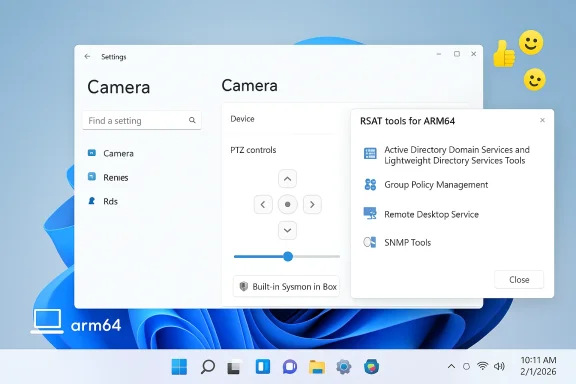
Task: Click the Find a setting search box
Action: [142, 120]
